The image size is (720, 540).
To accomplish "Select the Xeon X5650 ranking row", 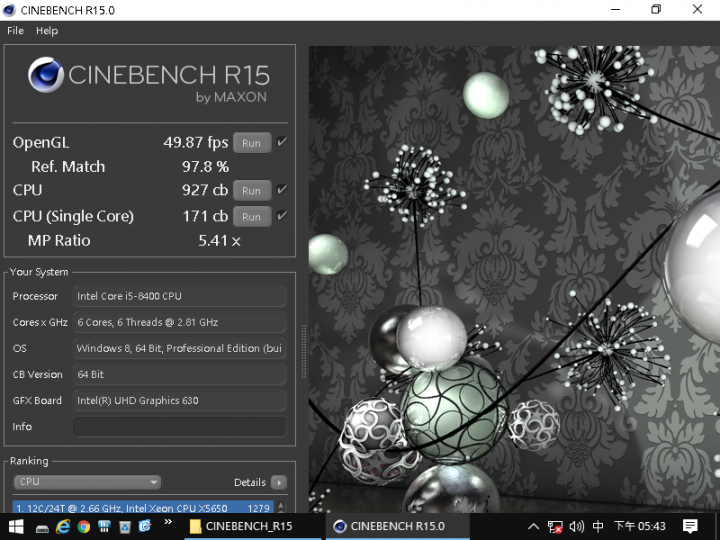I will click(143, 507).
